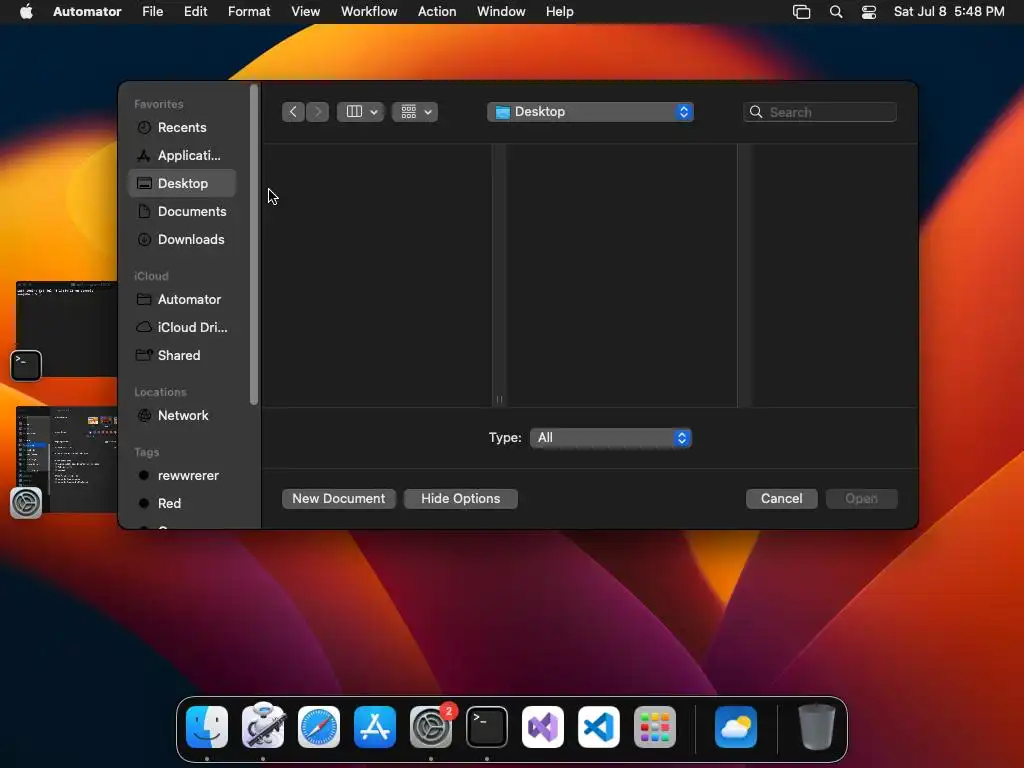Click the New Document button

tap(339, 499)
